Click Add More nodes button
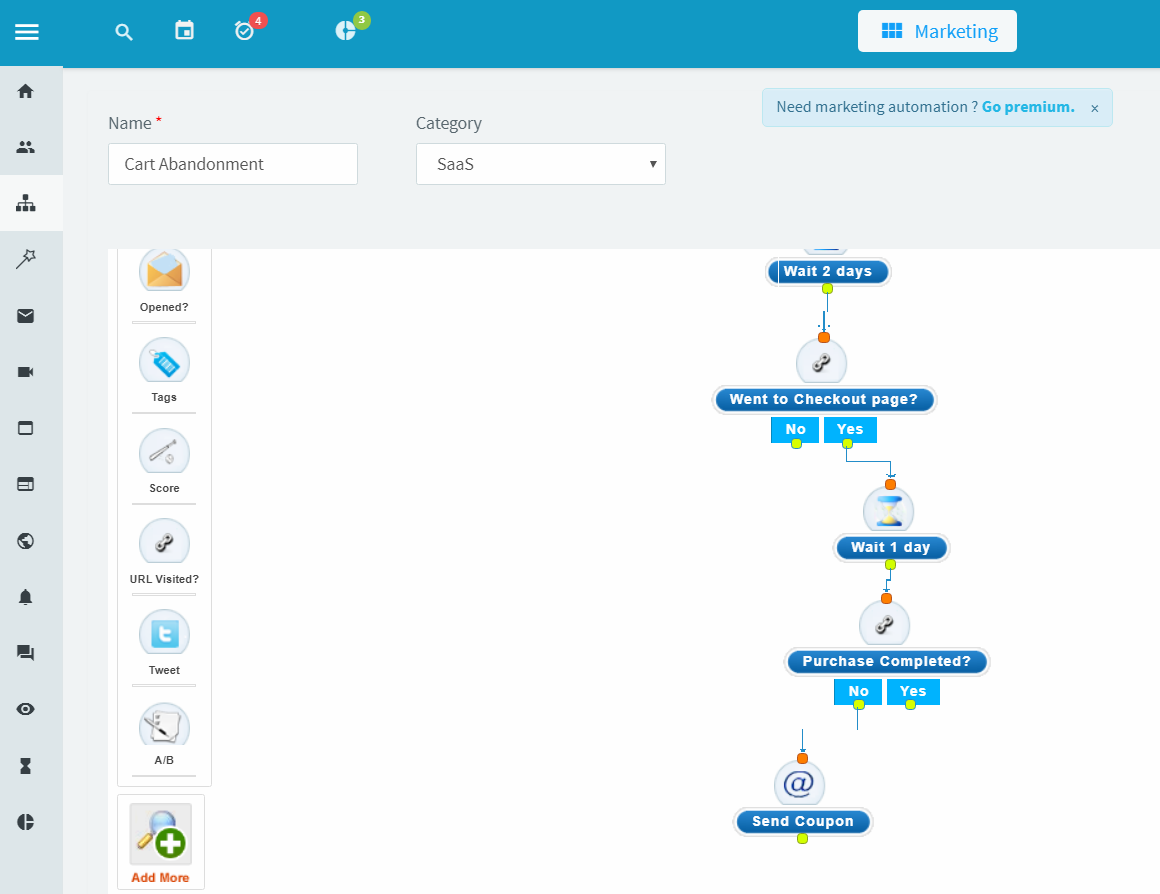The width and height of the screenshot is (1160, 894). tap(161, 841)
